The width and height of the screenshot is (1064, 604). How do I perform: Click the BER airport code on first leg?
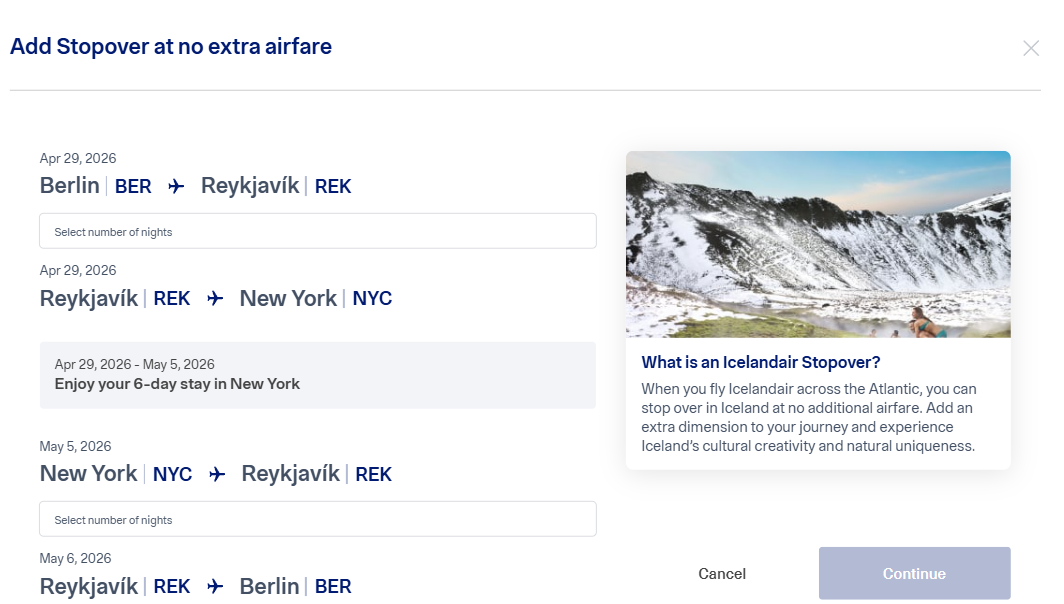[x=133, y=187]
